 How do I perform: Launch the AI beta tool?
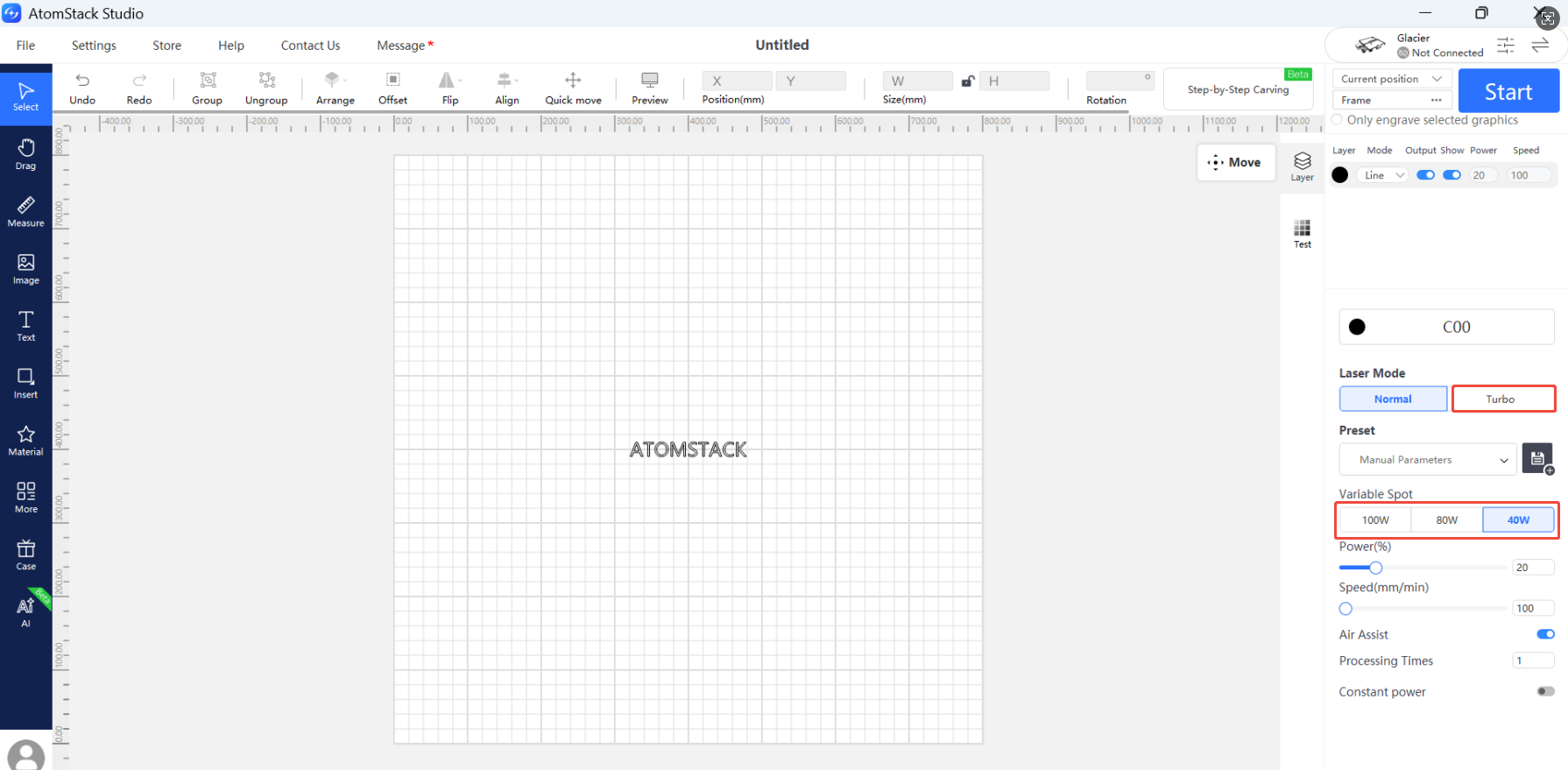[26, 611]
